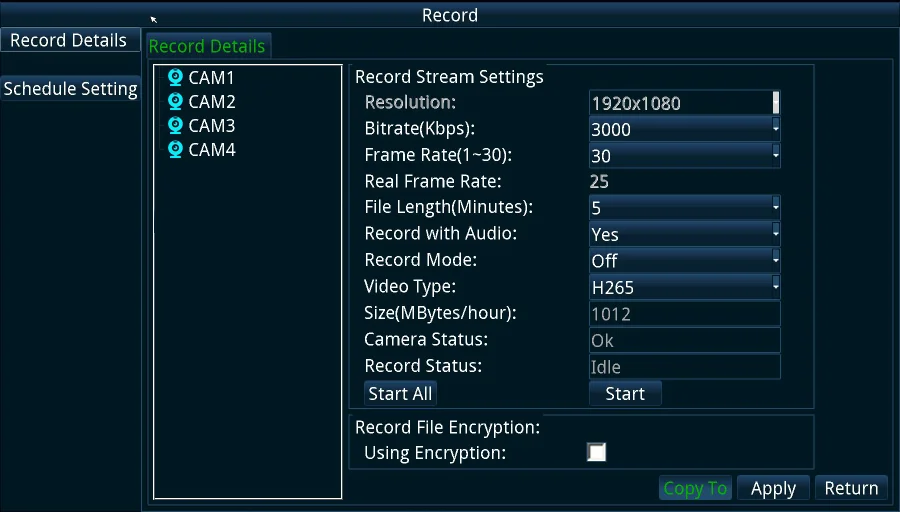Click the Apply button
Image resolution: width=900 pixels, height=512 pixels.
click(773, 488)
